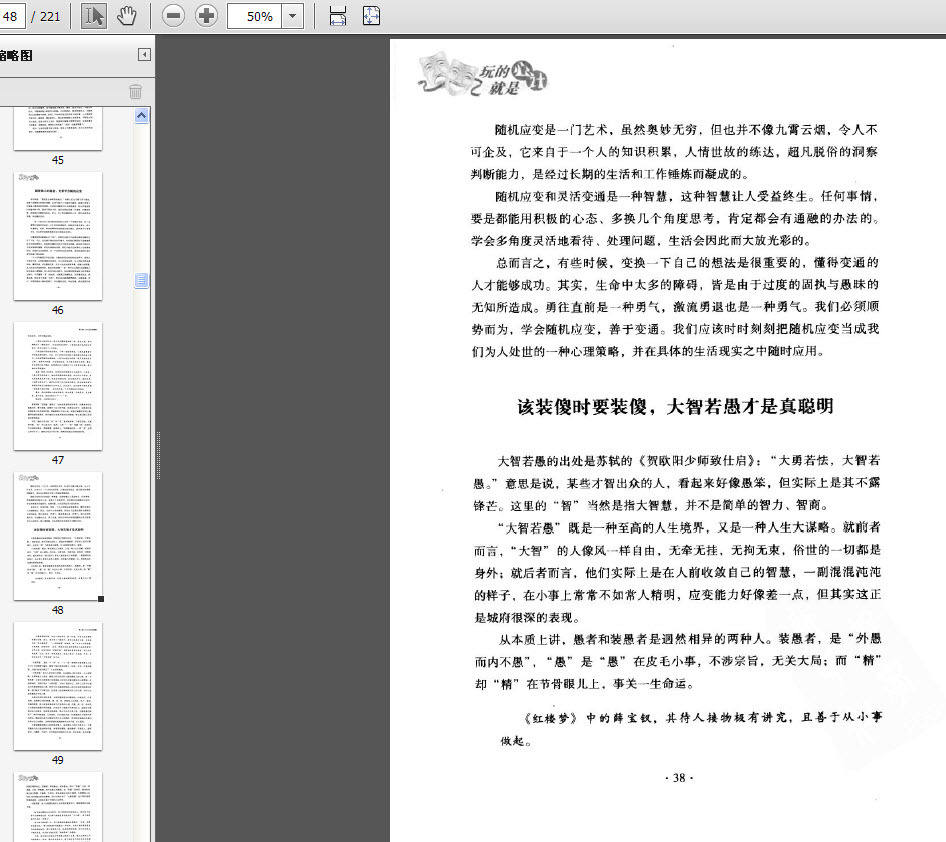
Task: Click page number · 38 · at bottom
Action: click(x=679, y=778)
